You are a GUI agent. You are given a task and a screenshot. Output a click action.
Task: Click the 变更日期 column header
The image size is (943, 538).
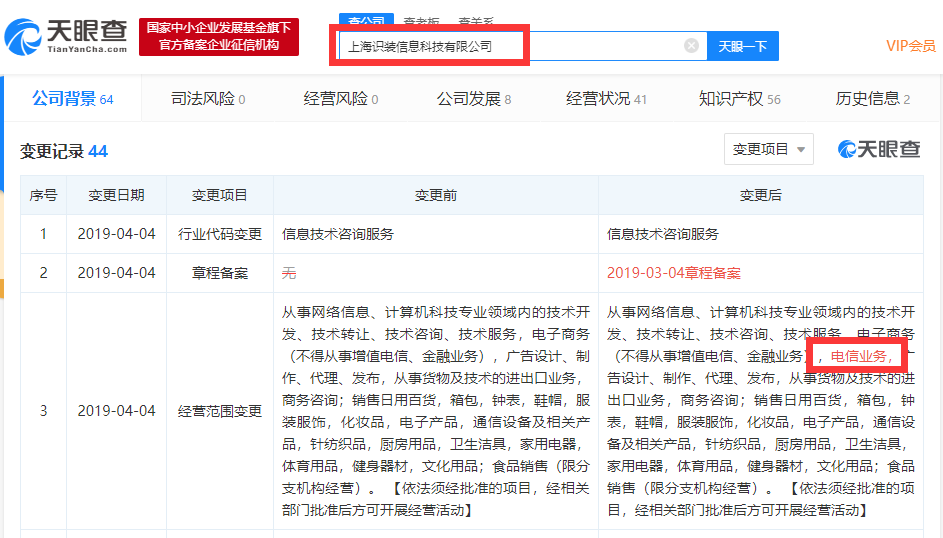point(116,195)
